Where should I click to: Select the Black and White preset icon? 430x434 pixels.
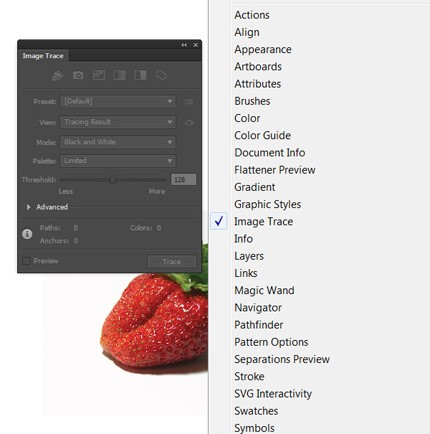140,75
